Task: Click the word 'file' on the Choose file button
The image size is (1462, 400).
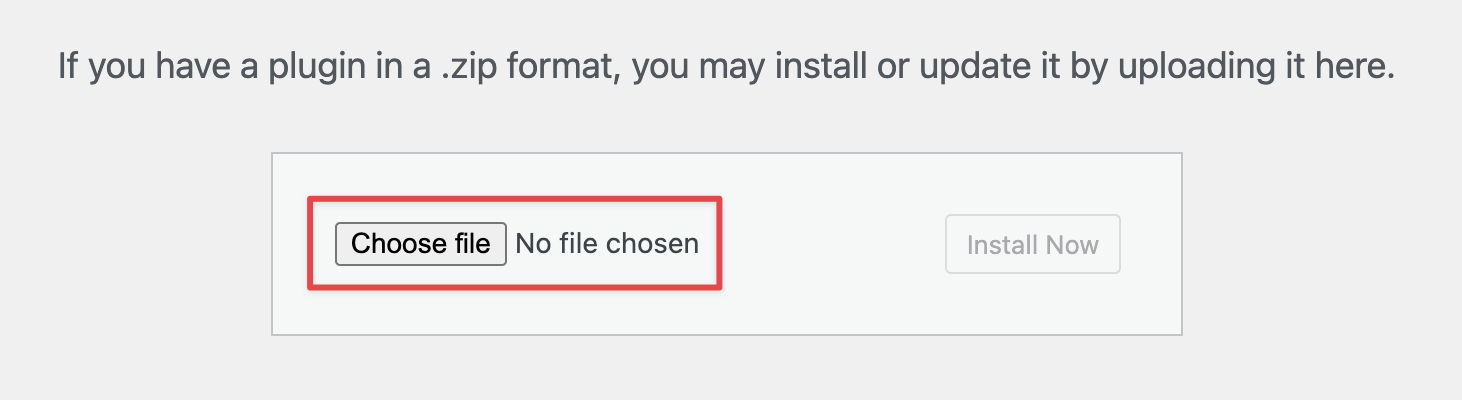Action: (x=470, y=244)
